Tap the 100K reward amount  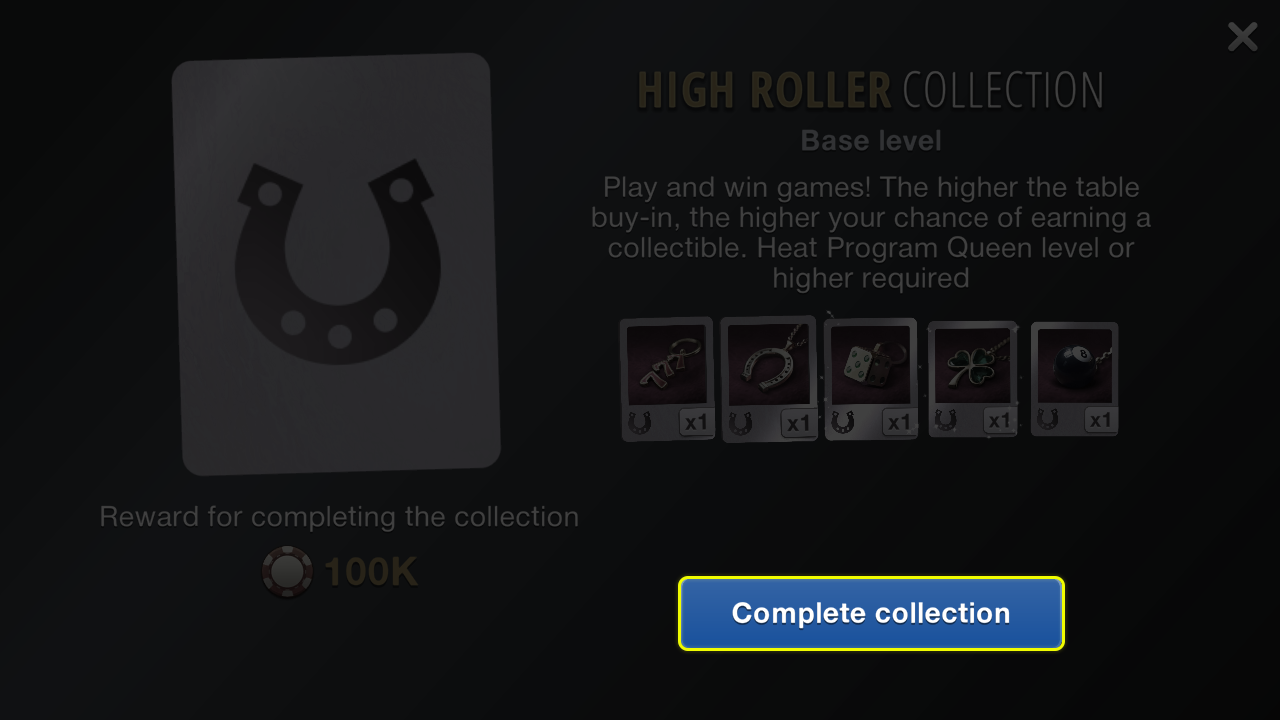pos(371,572)
